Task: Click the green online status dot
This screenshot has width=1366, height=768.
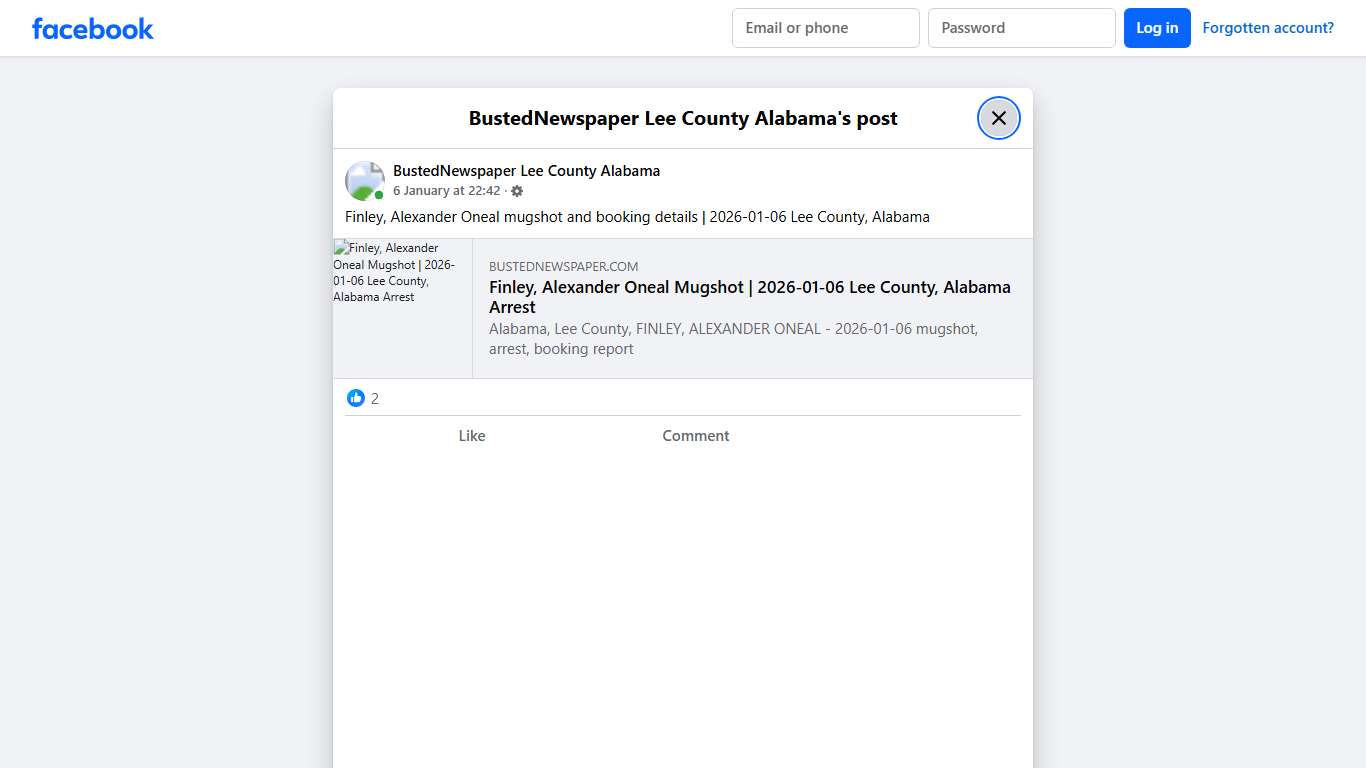Action: click(378, 194)
